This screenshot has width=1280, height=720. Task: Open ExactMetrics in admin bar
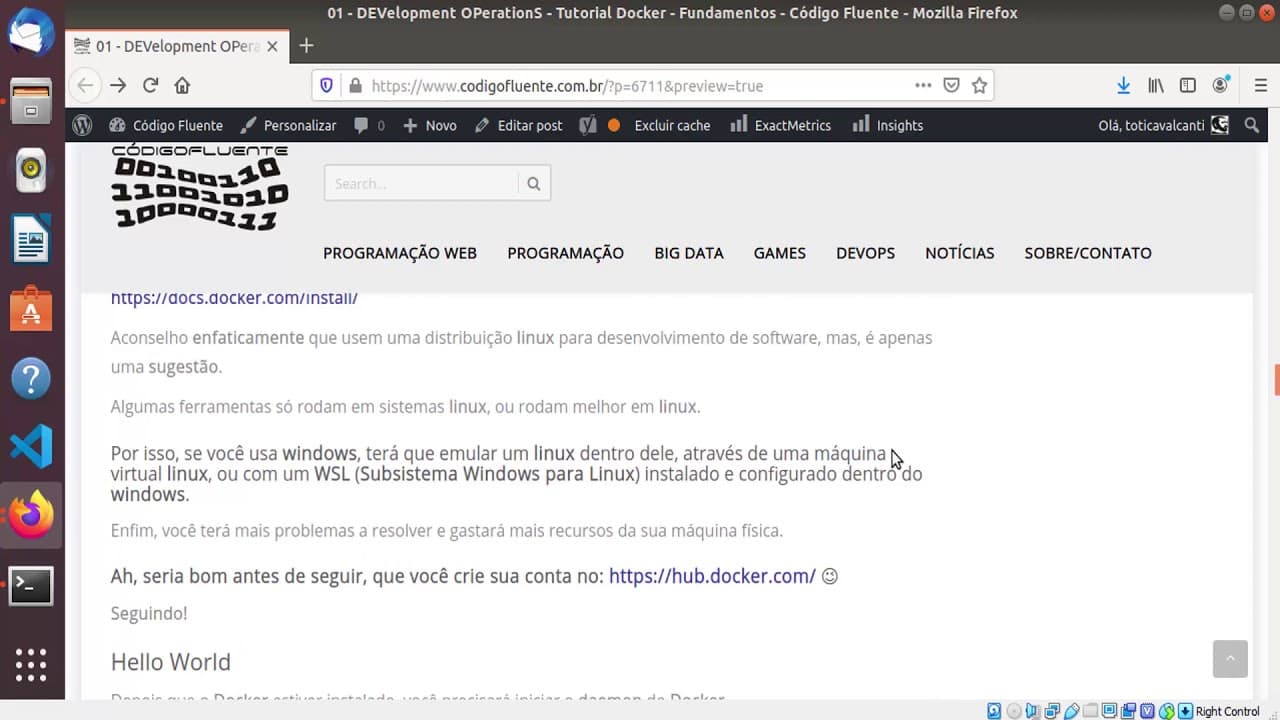point(781,125)
